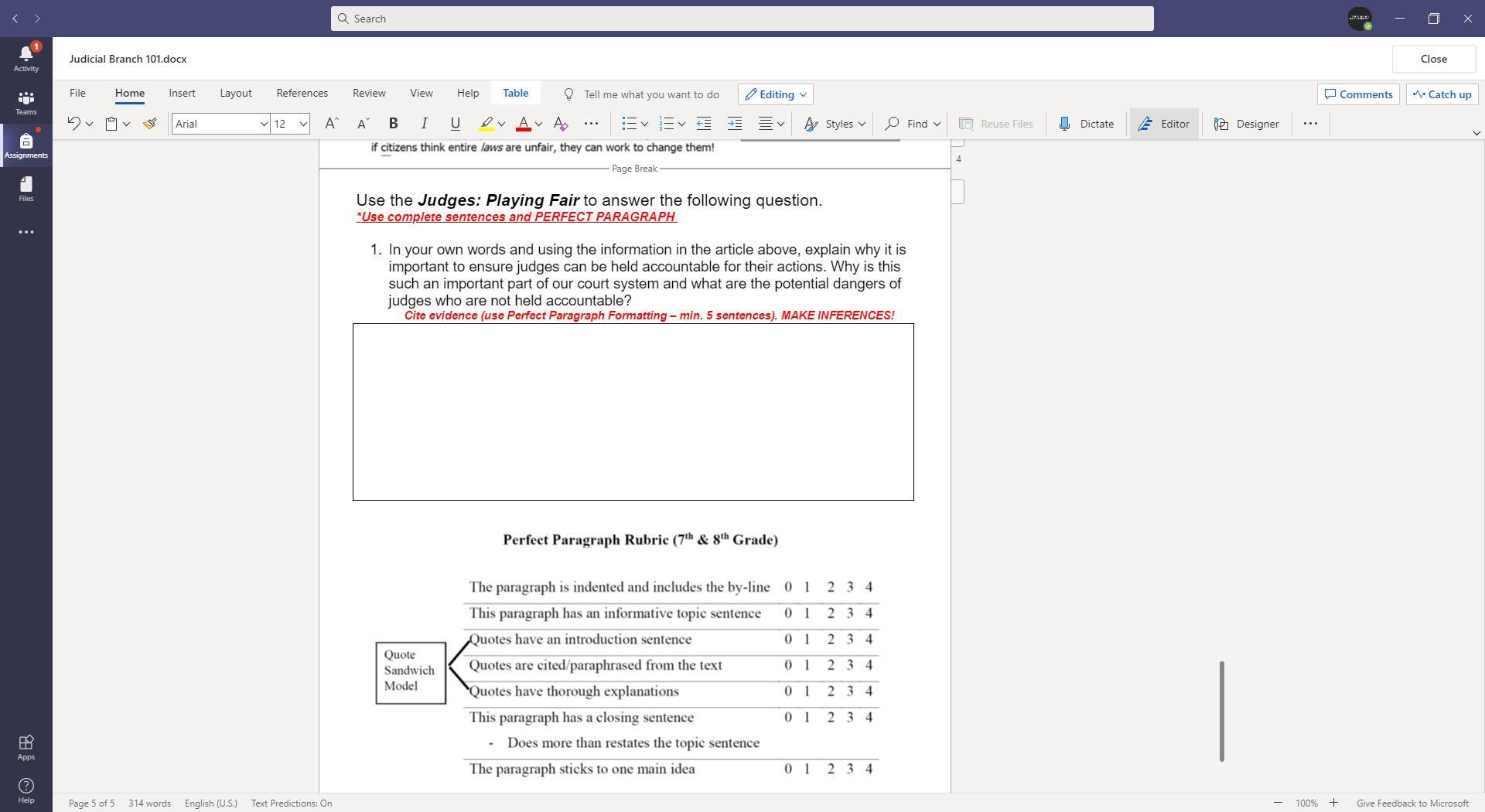Expand the Arial font name dropdown
Screen dimensions: 1485x812
tap(263, 124)
